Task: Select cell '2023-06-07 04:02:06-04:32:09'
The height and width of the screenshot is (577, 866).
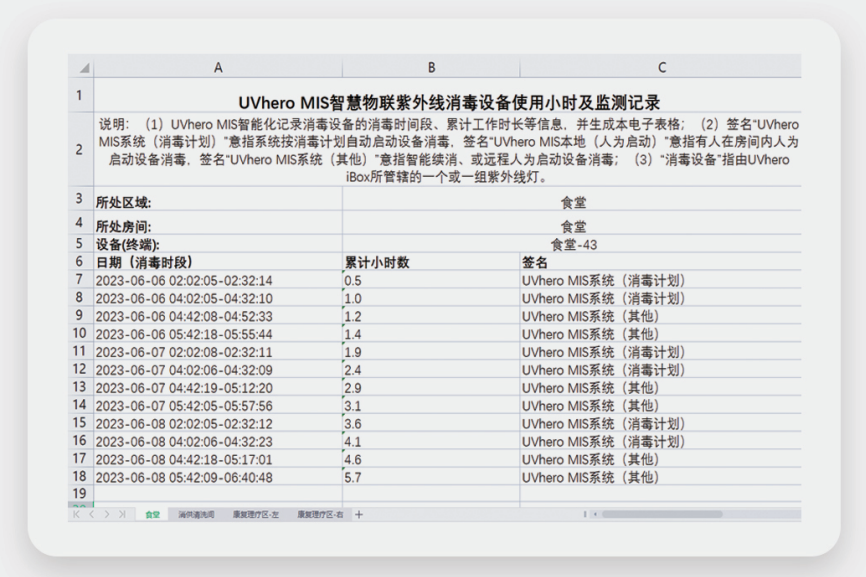Action: click(x=218, y=369)
